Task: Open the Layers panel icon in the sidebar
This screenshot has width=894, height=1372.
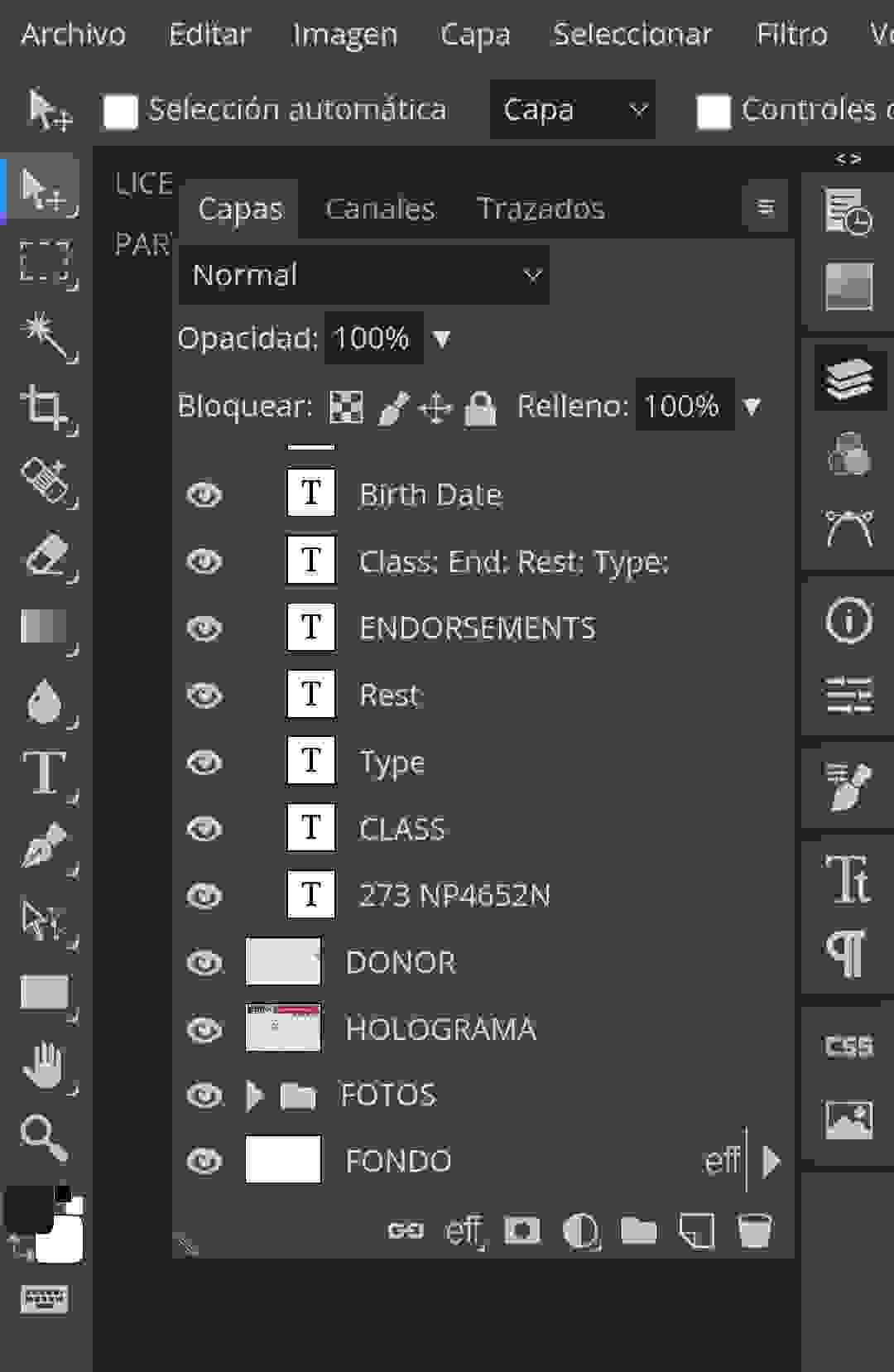Action: tap(849, 379)
